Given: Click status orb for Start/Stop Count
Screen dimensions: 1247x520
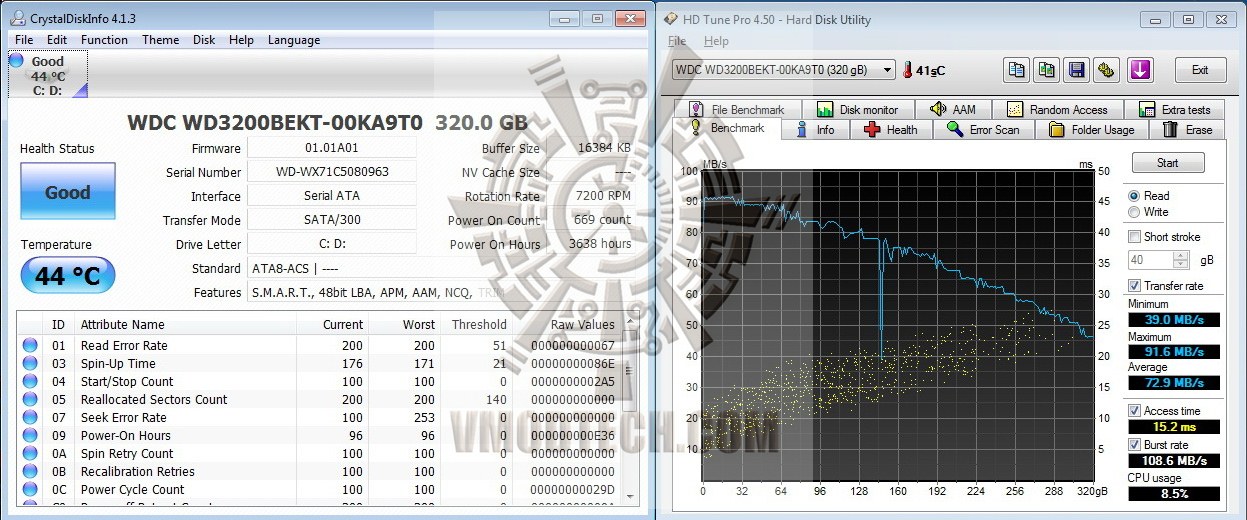Looking at the screenshot, I should (x=30, y=381).
